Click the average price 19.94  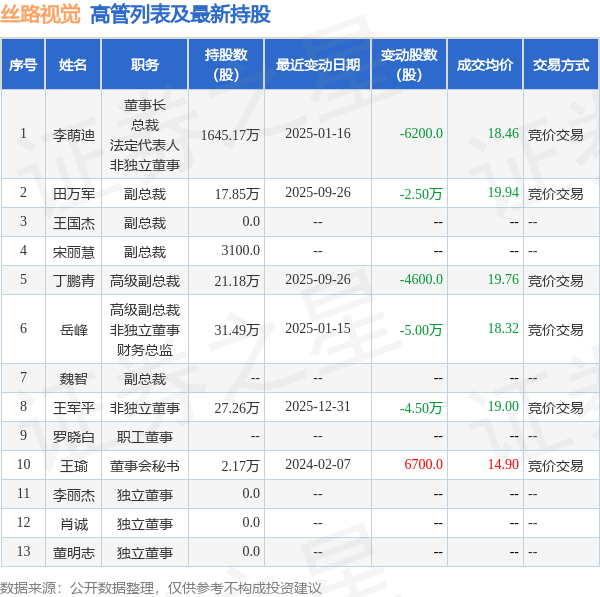(503, 192)
